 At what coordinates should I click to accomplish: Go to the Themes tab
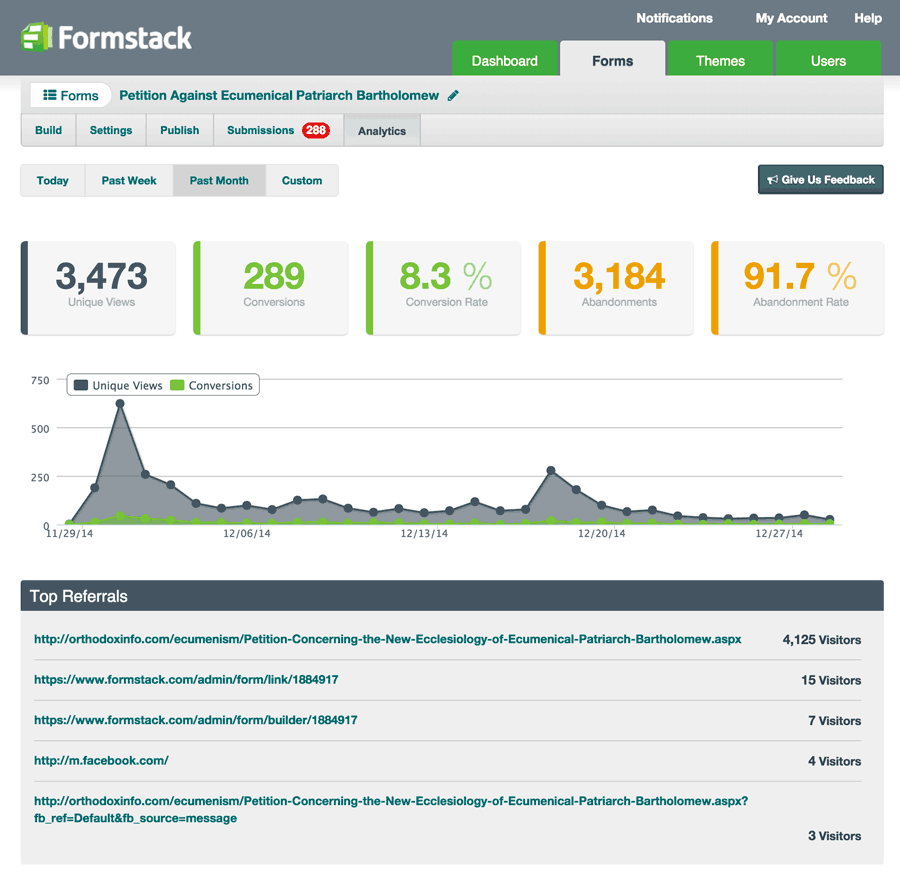720,59
